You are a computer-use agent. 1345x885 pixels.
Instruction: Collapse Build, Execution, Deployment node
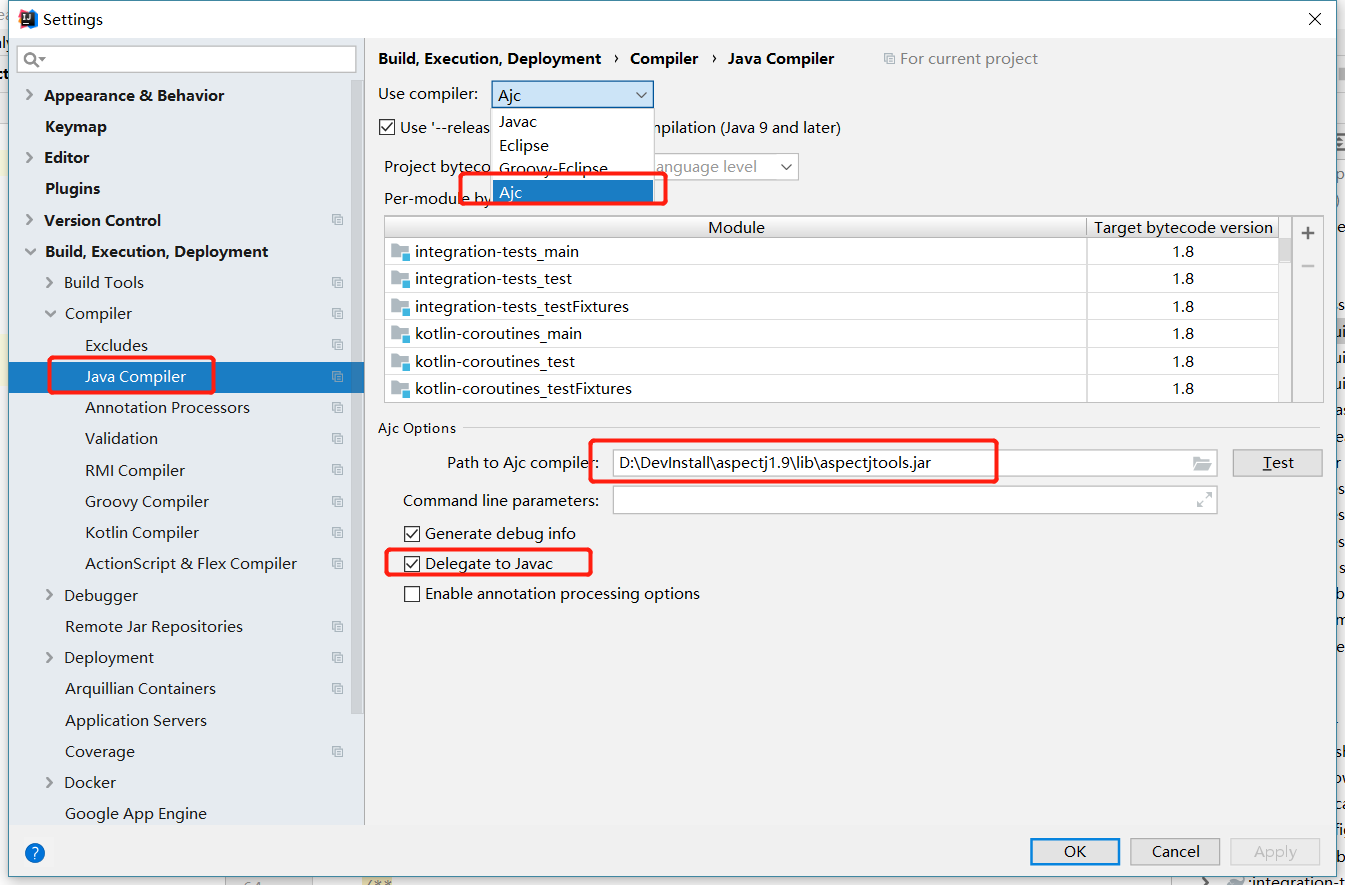30,252
